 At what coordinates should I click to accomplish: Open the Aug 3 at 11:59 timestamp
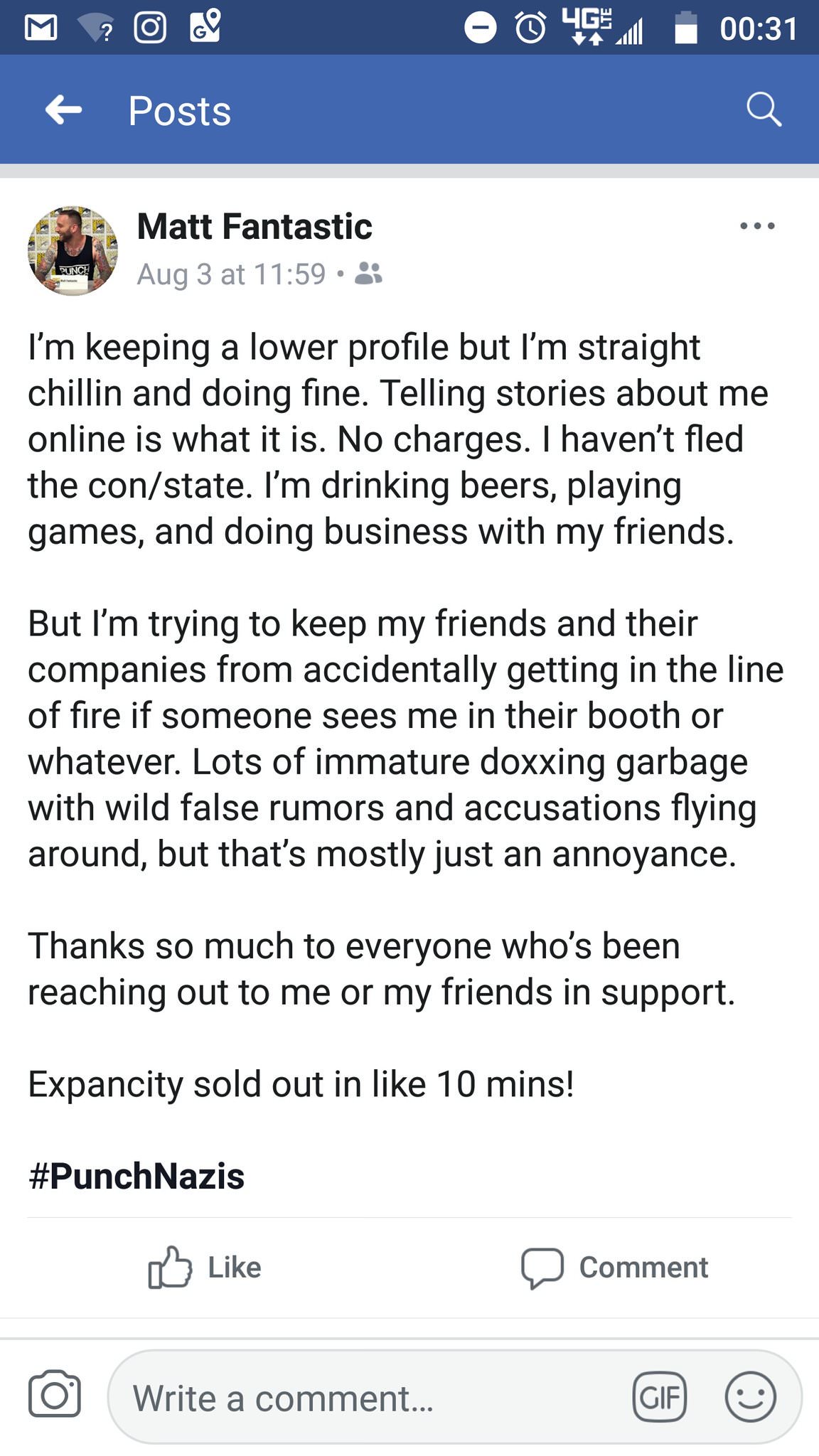click(231, 274)
